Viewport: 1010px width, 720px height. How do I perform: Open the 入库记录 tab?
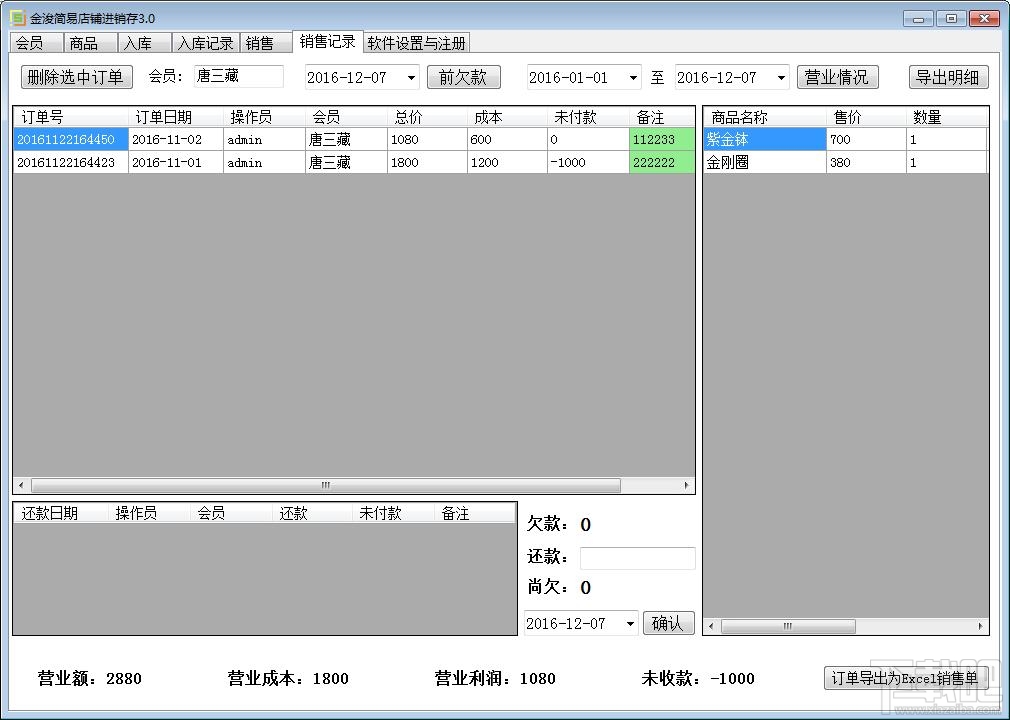(204, 42)
